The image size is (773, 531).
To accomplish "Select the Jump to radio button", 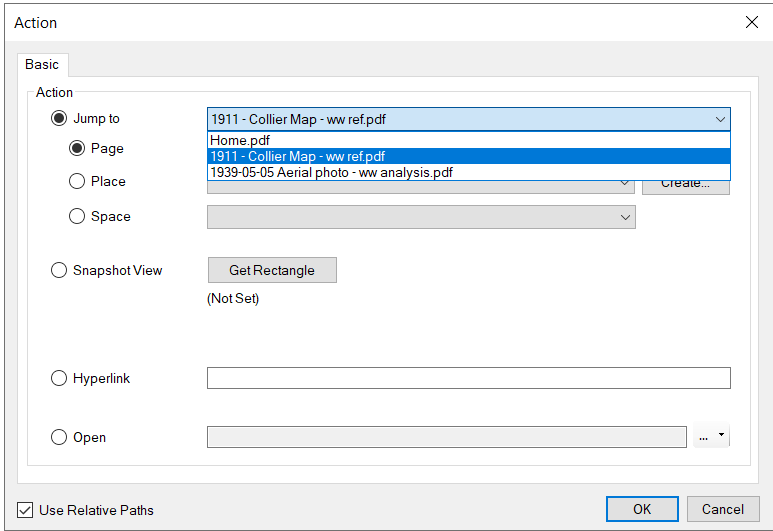I will coord(59,119).
